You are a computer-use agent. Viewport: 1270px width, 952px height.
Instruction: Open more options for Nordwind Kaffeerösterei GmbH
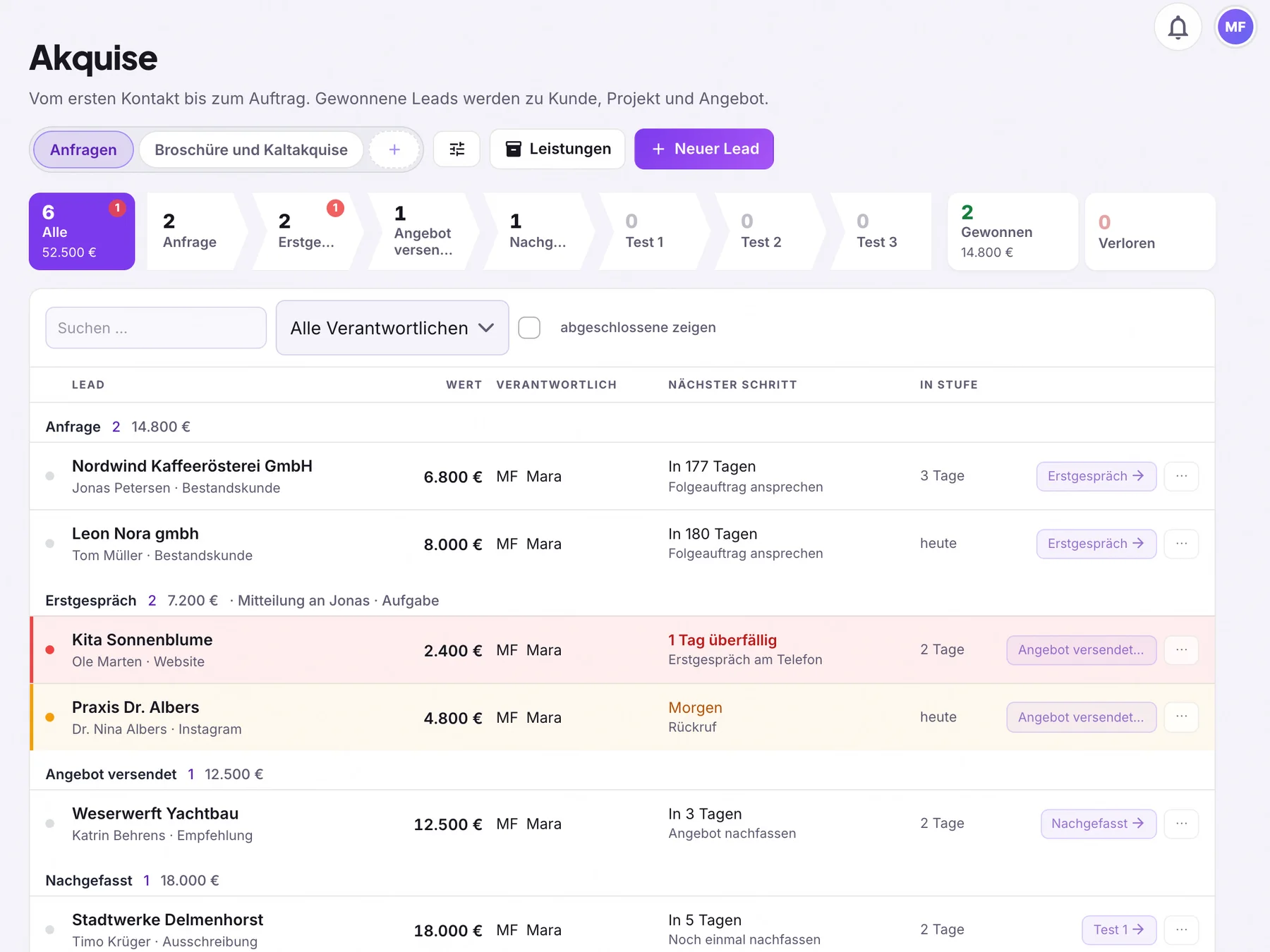click(x=1181, y=476)
